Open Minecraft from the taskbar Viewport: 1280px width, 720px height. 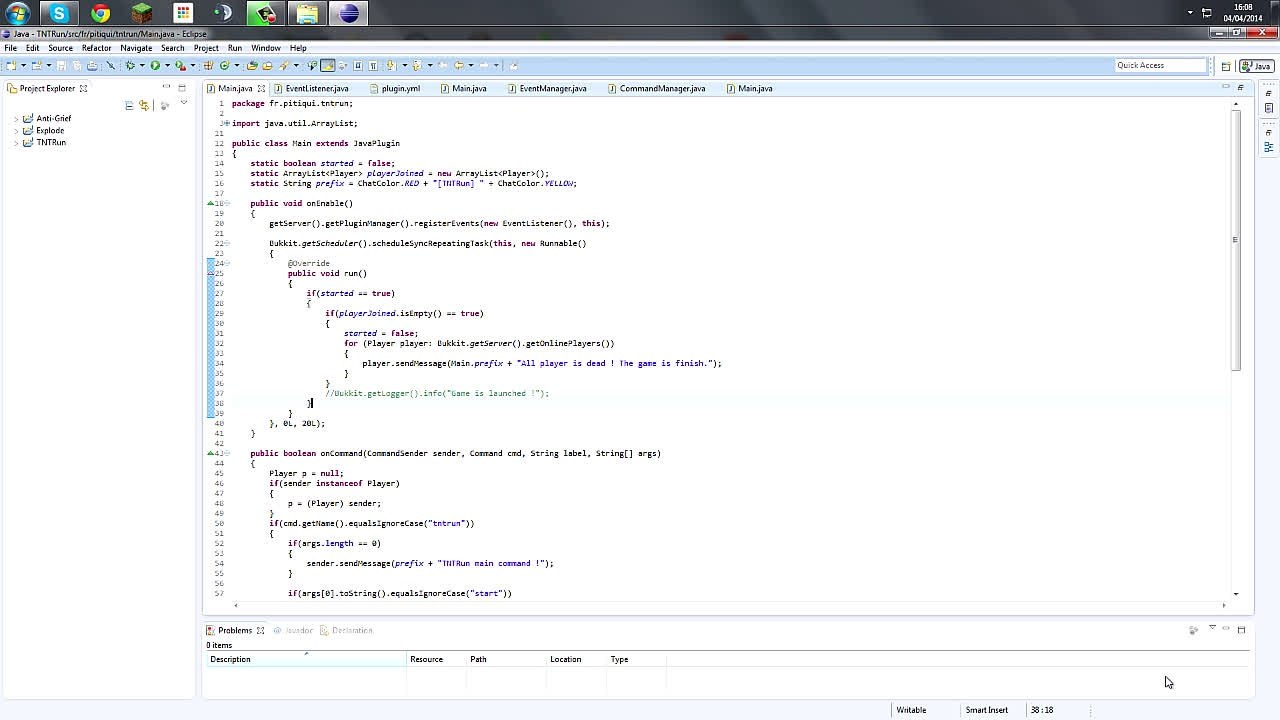141,13
